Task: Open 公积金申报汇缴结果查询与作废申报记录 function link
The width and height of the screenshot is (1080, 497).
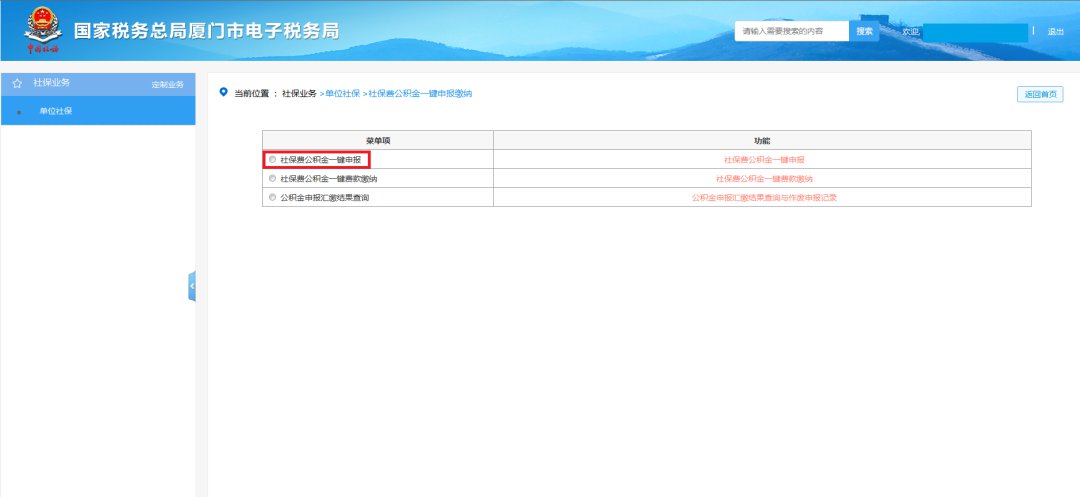Action: [x=764, y=198]
